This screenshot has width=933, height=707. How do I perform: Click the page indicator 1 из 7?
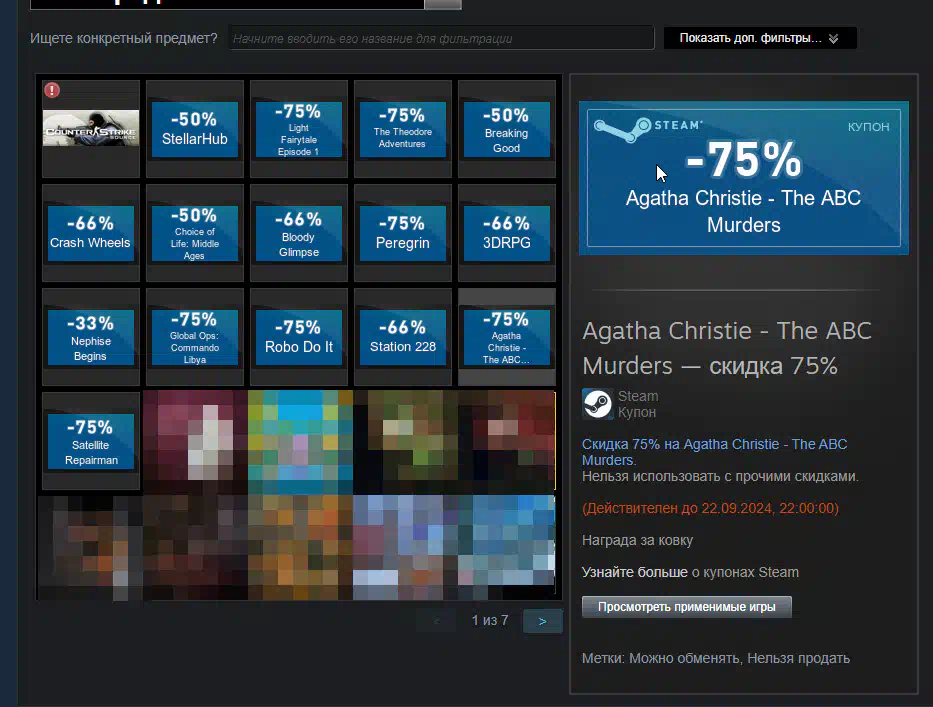click(490, 621)
